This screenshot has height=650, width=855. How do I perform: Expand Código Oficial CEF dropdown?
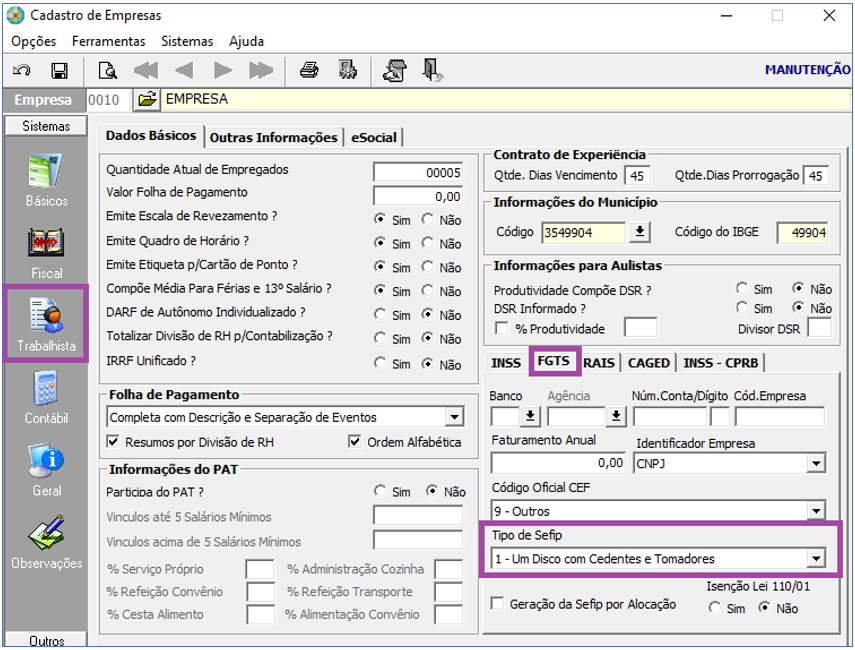tap(816, 511)
